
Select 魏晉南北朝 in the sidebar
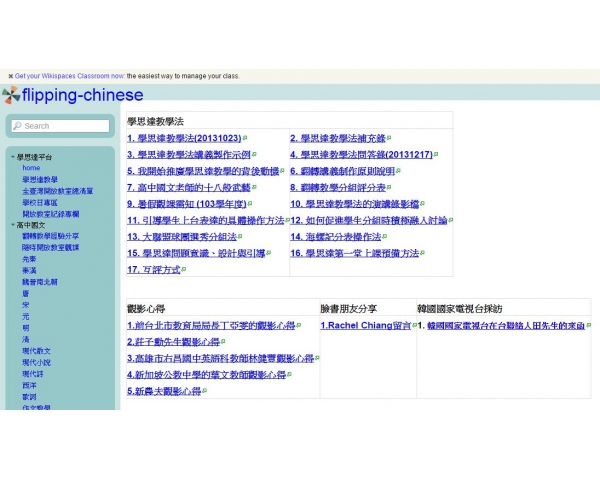pos(40,282)
